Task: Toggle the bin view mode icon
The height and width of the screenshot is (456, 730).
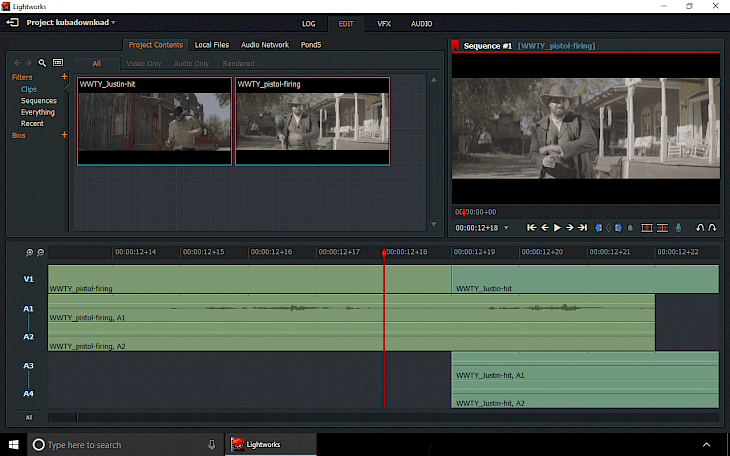Action: click(x=58, y=62)
